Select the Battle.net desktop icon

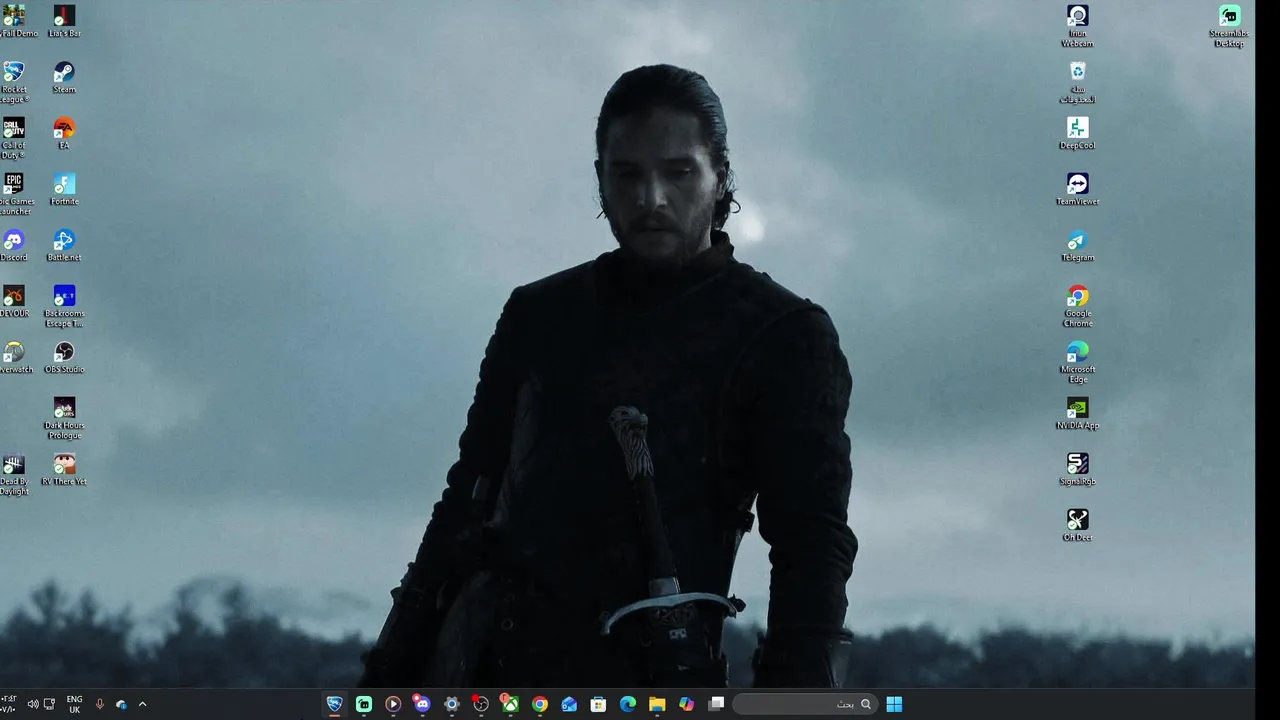(x=64, y=246)
